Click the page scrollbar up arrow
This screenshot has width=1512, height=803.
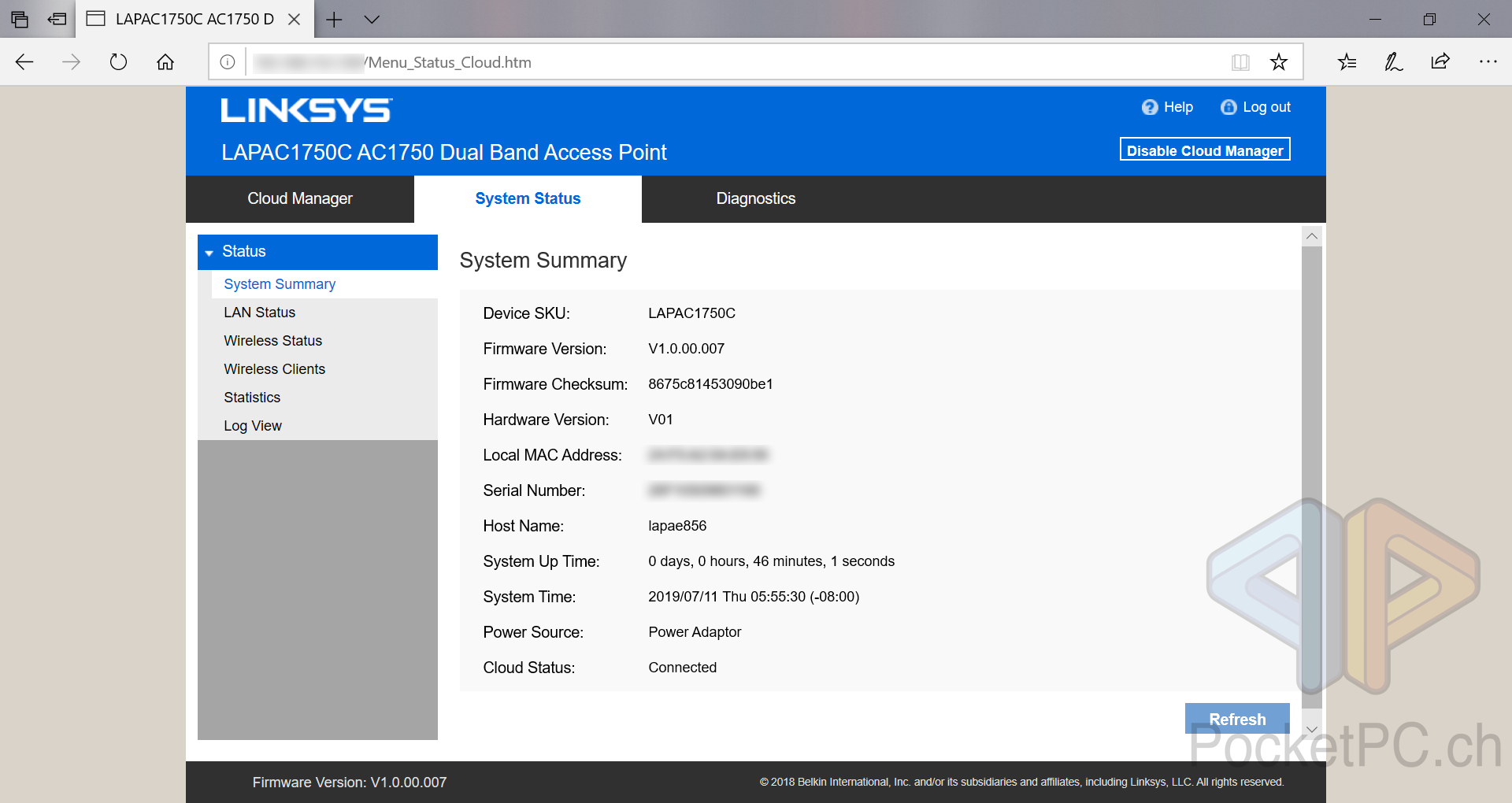(1311, 236)
